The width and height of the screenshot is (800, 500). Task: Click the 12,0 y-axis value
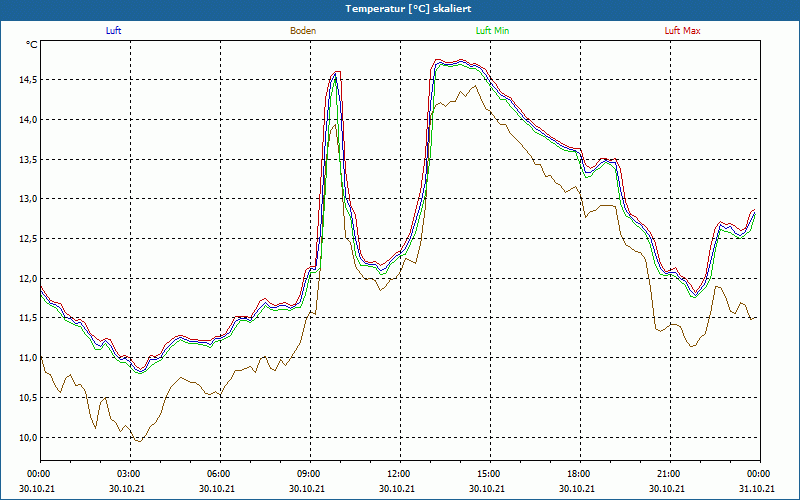(x=28, y=278)
